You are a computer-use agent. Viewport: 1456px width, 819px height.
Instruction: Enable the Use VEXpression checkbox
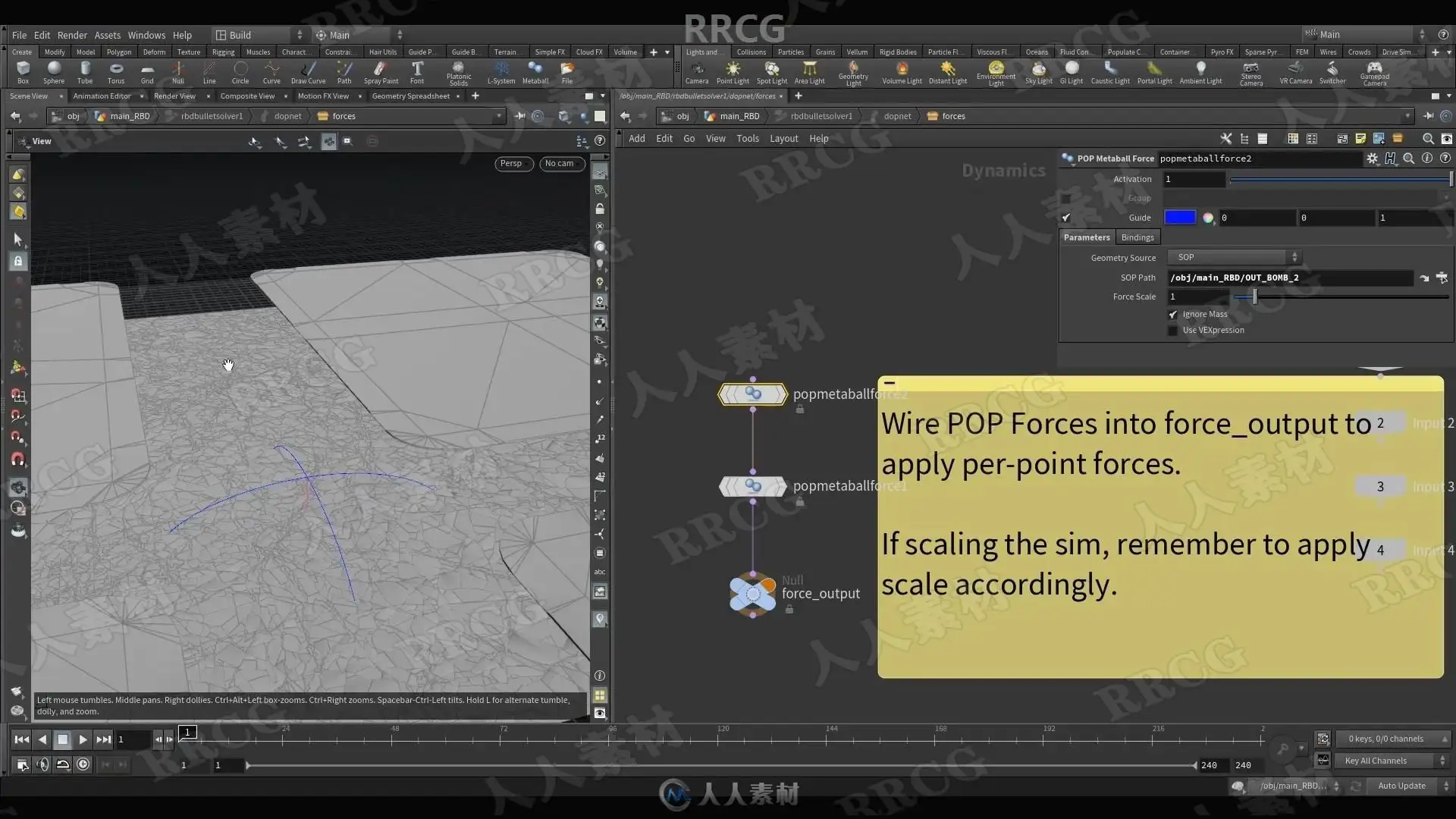[x=1173, y=331]
